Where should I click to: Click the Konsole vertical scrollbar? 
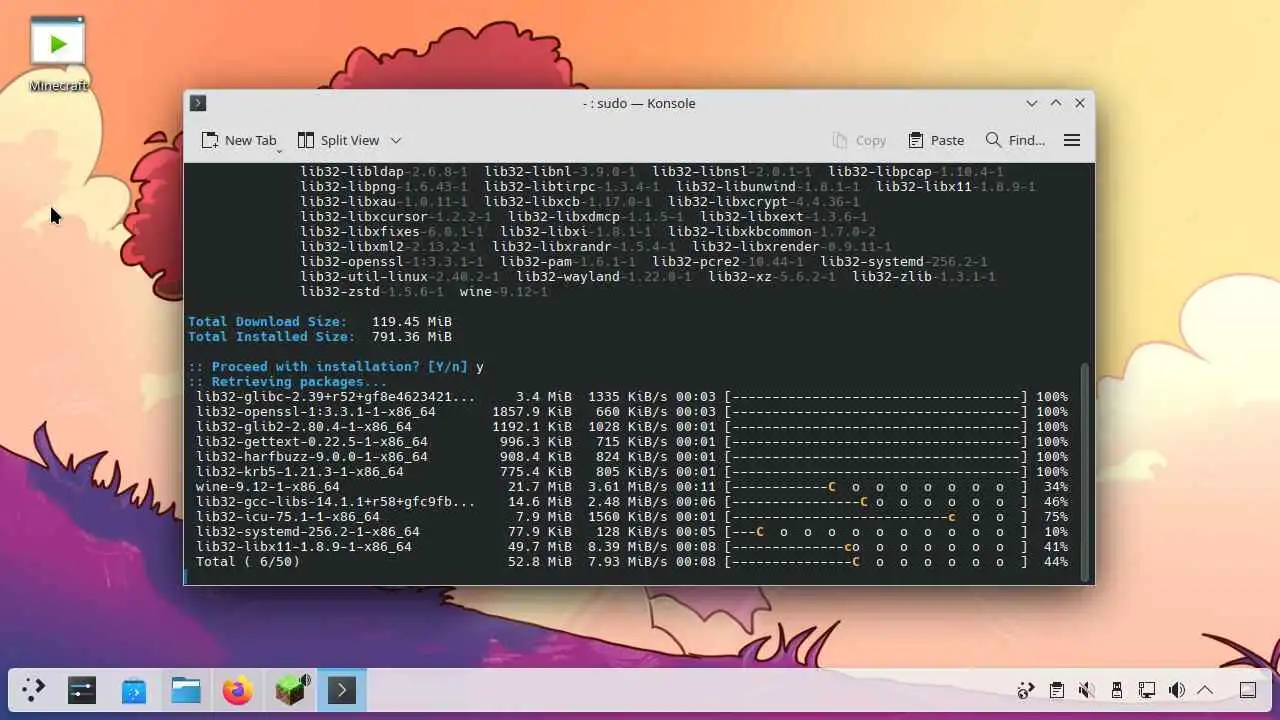(1086, 470)
